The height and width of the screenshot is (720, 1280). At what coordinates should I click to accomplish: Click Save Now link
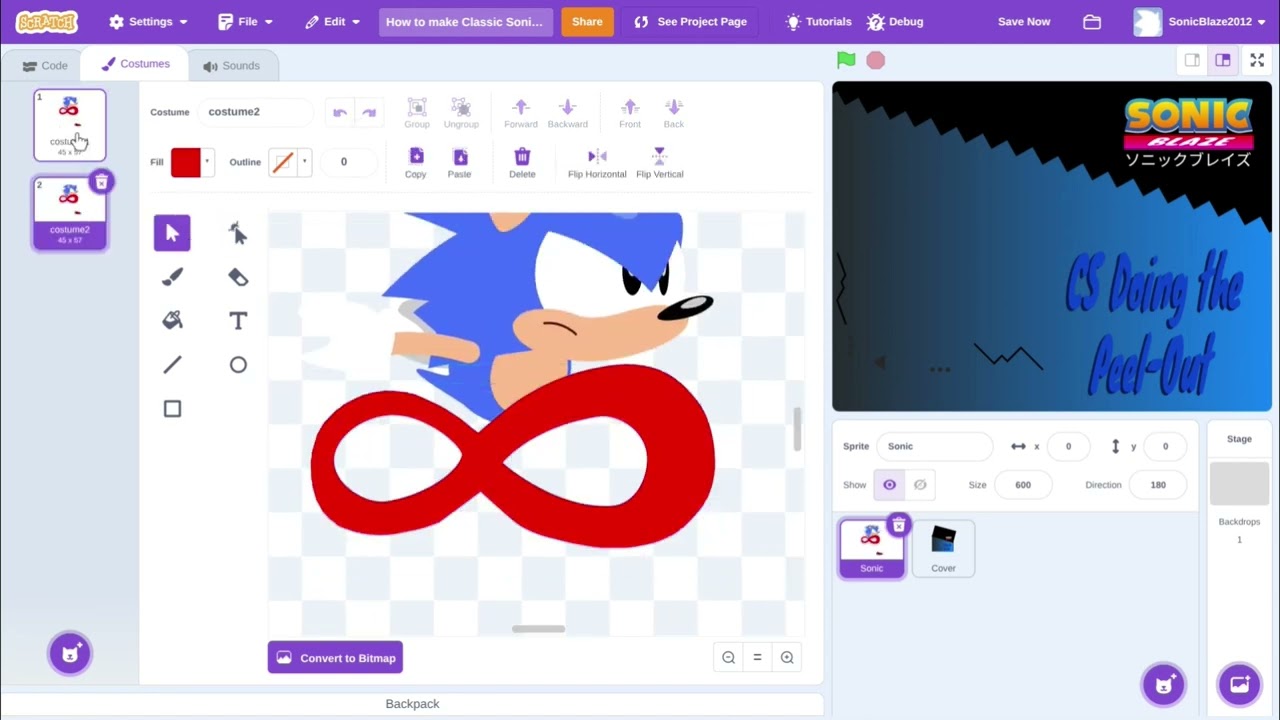pos(1024,22)
